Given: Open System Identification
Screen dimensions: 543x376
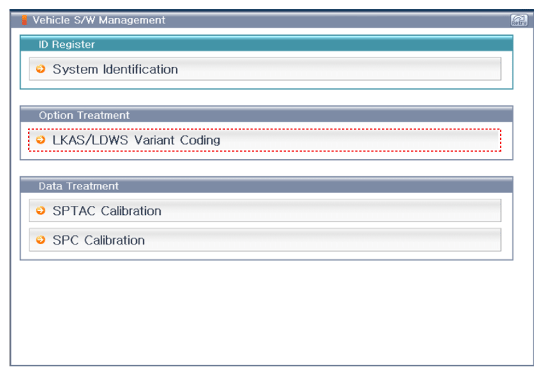Looking at the screenshot, I should tap(265, 69).
